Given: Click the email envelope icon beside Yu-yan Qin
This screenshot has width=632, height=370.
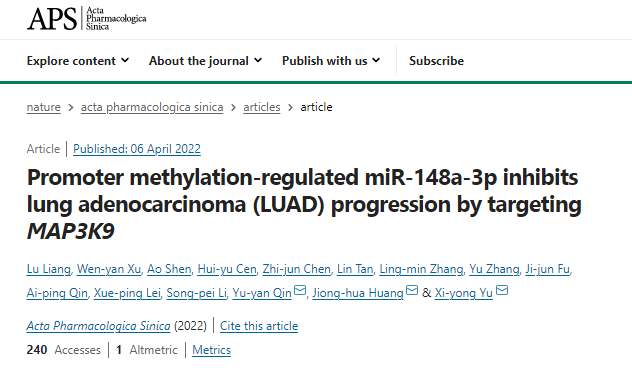Looking at the screenshot, I should click(x=300, y=290).
